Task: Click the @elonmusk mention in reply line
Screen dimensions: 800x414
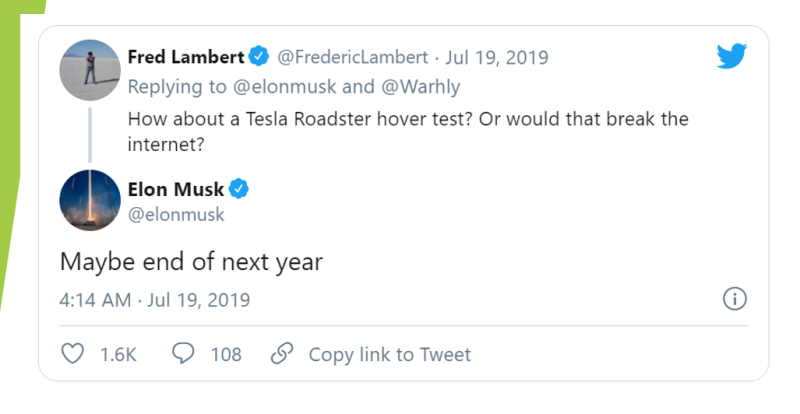Action: tap(285, 87)
